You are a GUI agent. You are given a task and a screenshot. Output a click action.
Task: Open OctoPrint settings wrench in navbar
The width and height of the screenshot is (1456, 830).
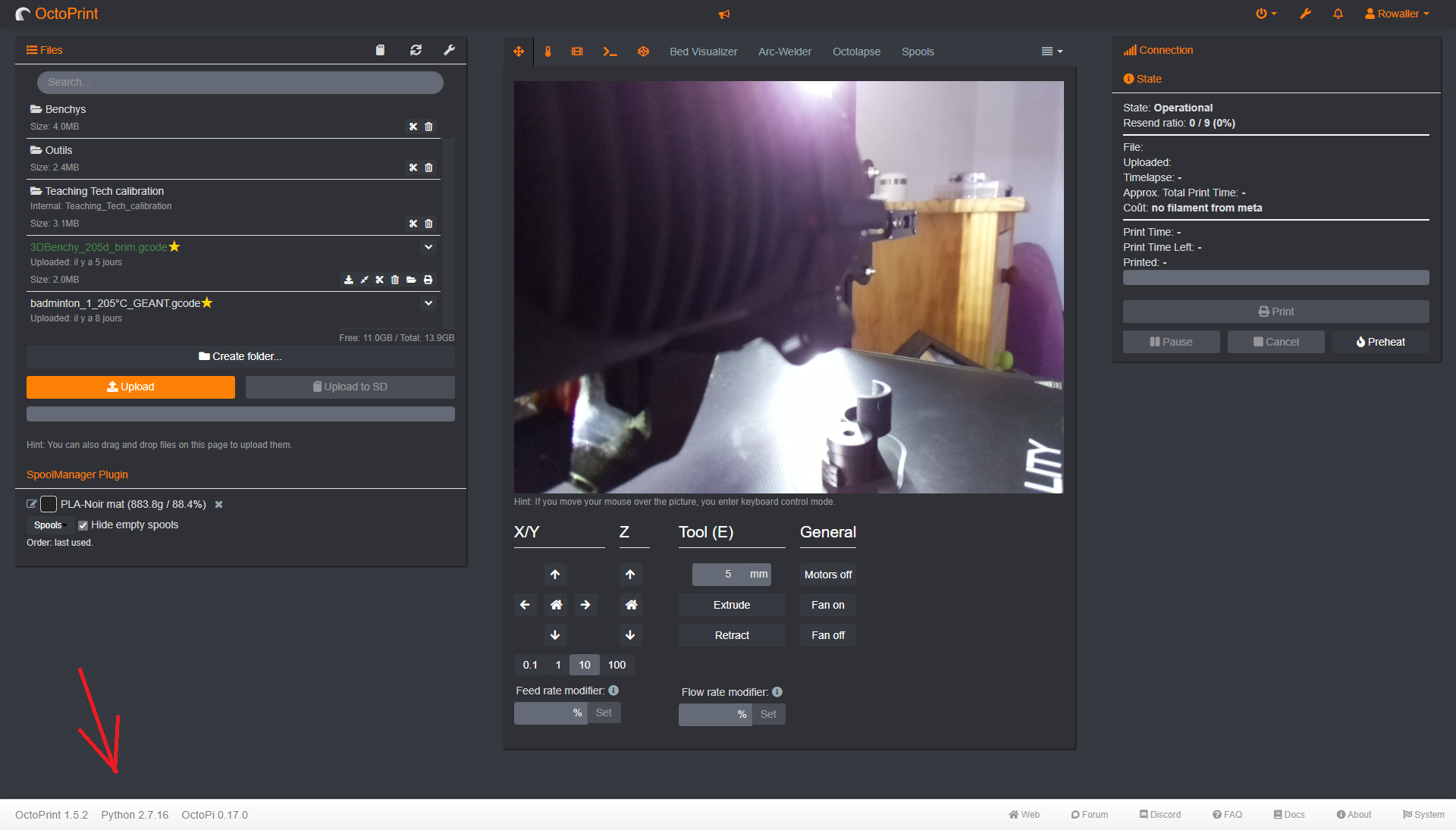point(1305,14)
